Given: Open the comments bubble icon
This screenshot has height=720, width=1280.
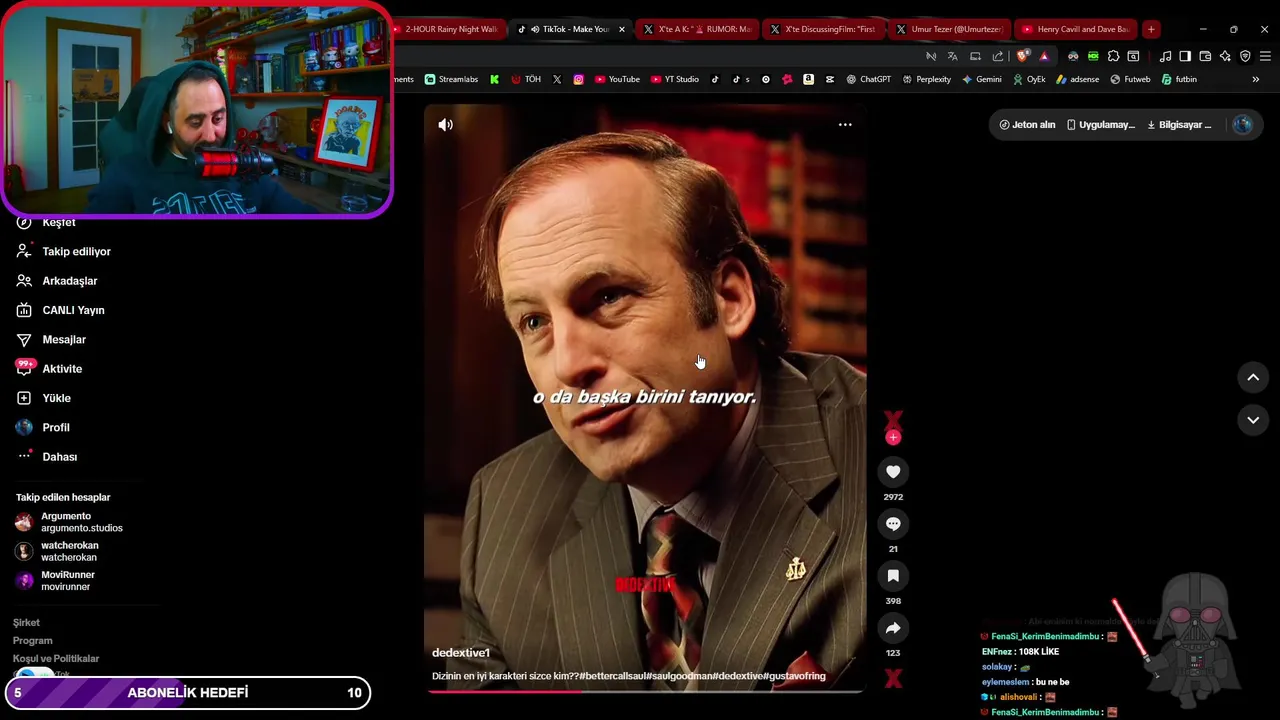Looking at the screenshot, I should [x=893, y=524].
